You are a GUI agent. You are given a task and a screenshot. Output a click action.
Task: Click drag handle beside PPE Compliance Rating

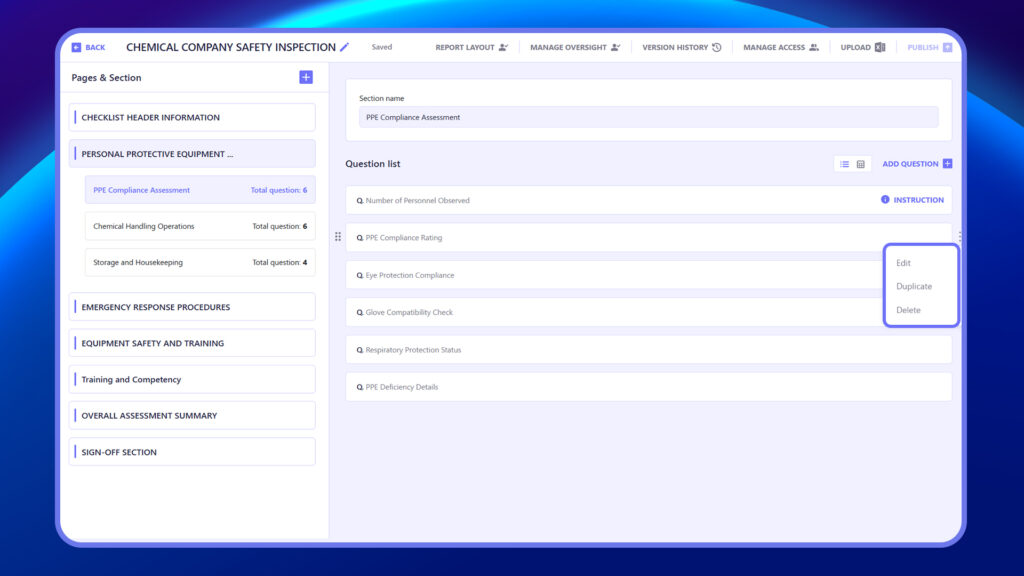[338, 236]
